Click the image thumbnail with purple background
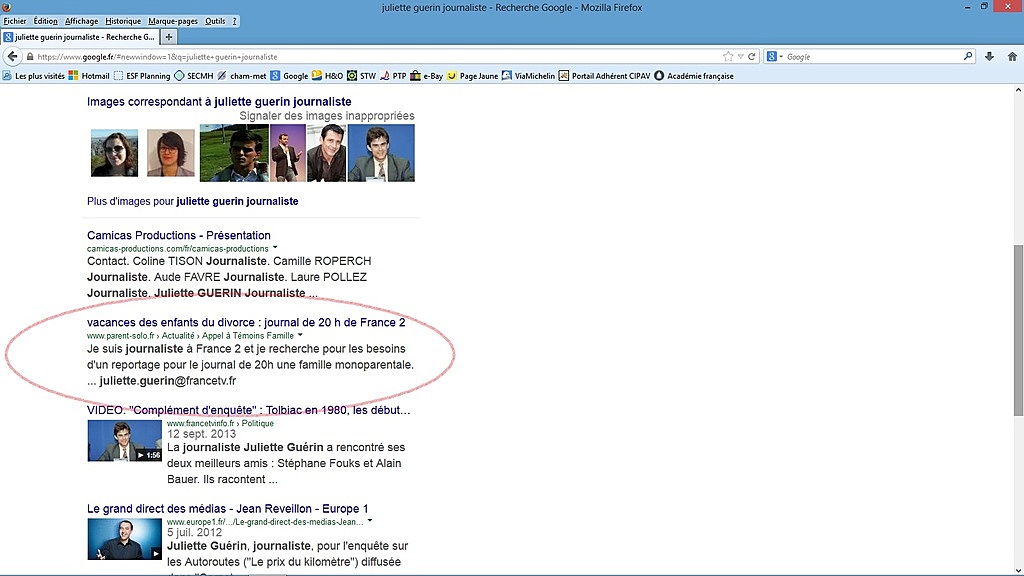 point(288,153)
